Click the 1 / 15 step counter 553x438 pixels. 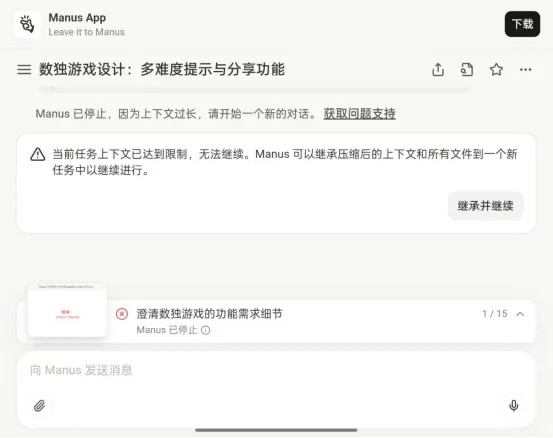[x=494, y=314]
